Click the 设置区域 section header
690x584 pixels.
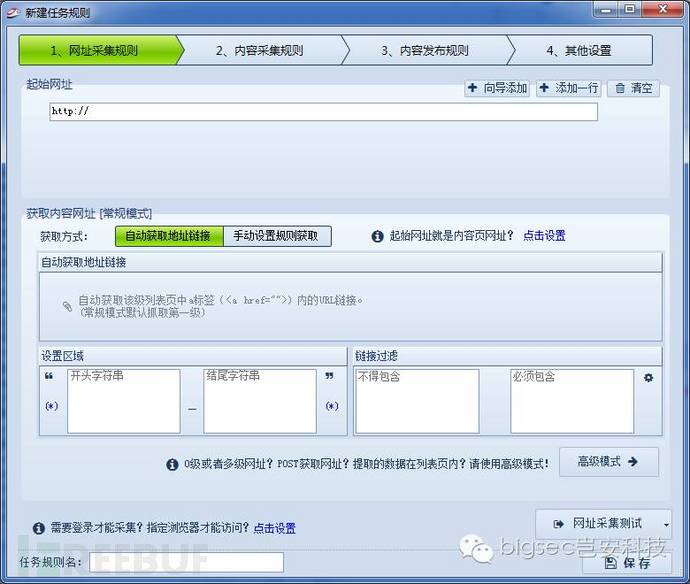coord(193,356)
